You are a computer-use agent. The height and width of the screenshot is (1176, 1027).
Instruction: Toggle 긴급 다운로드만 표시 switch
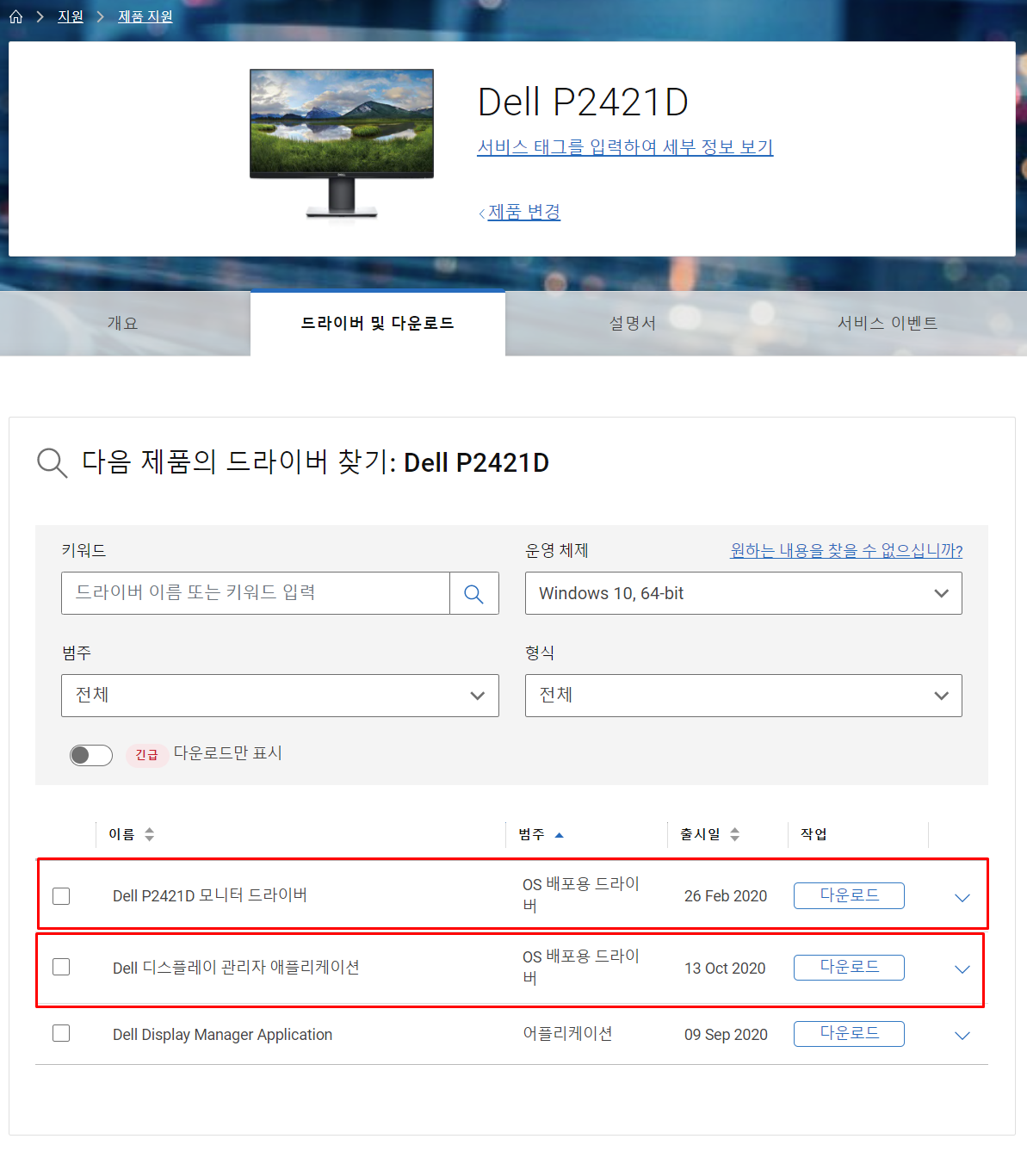coord(91,755)
